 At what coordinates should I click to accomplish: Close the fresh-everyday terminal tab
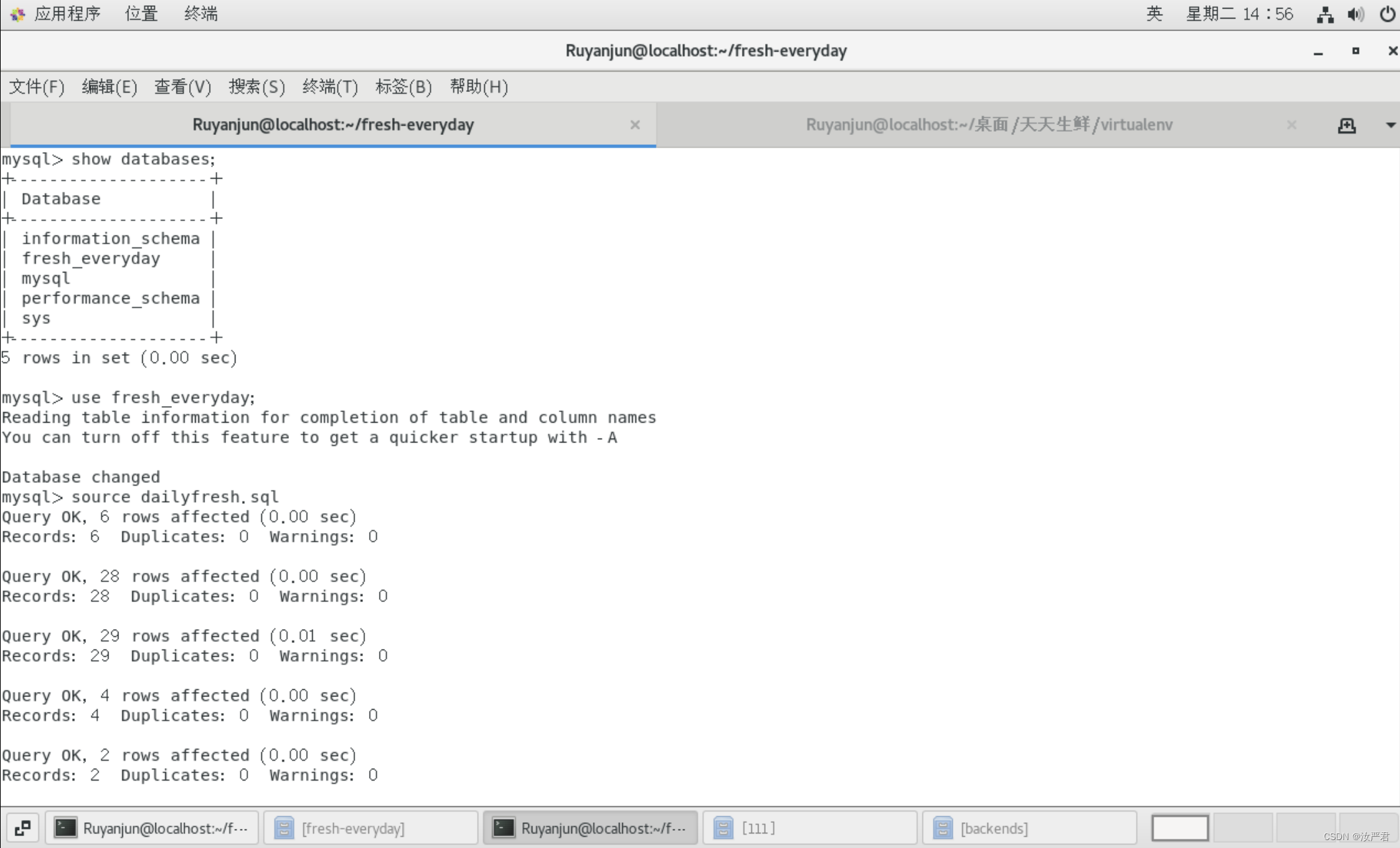635,125
